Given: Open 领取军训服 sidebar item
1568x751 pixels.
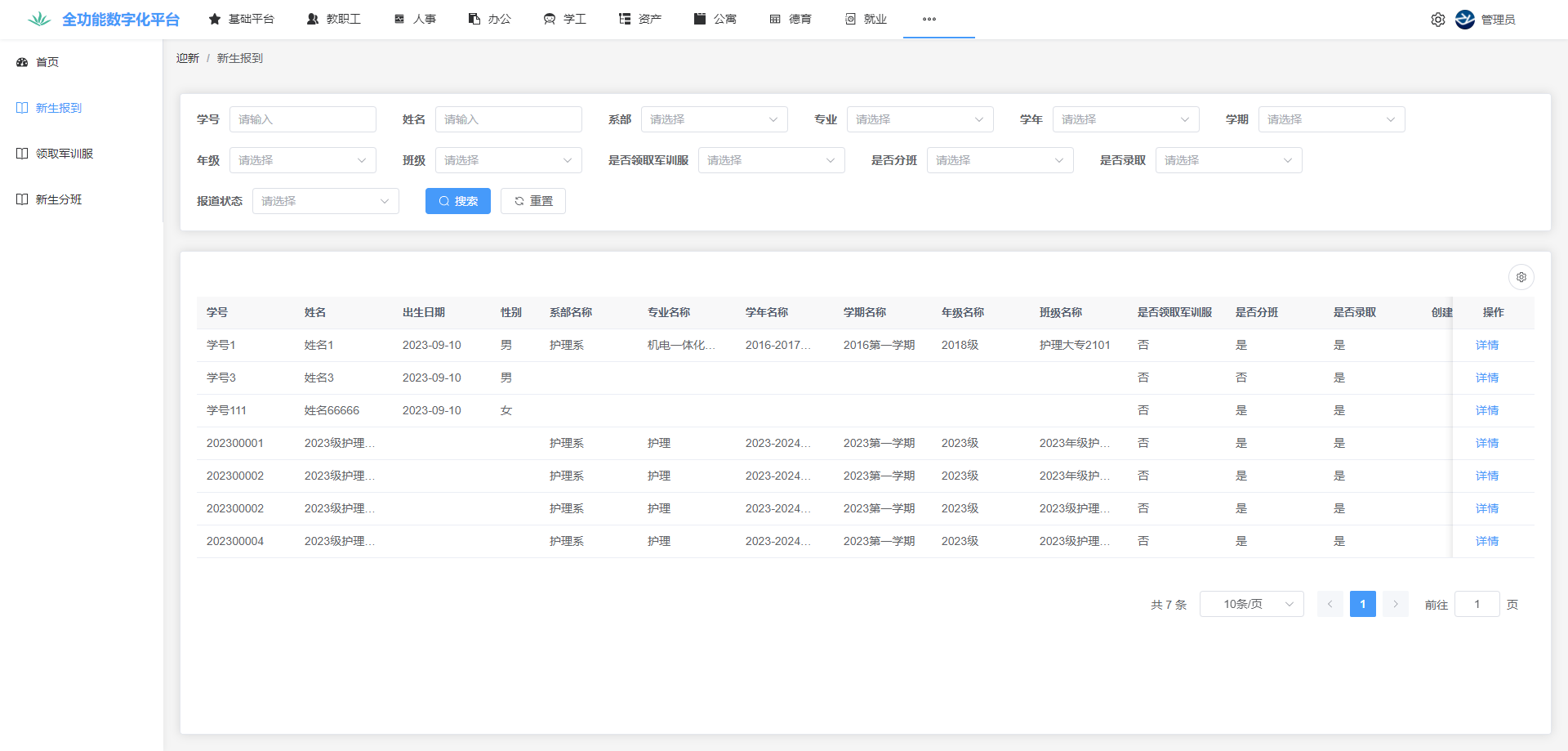Looking at the screenshot, I should point(64,154).
